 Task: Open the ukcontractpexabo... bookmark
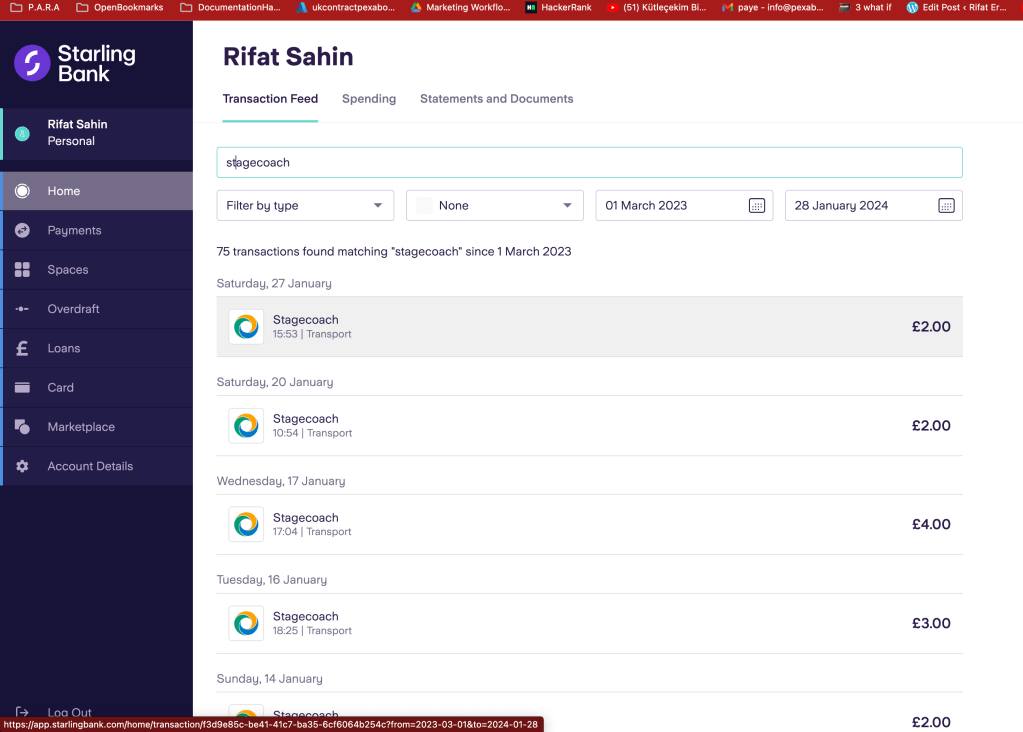point(346,7)
